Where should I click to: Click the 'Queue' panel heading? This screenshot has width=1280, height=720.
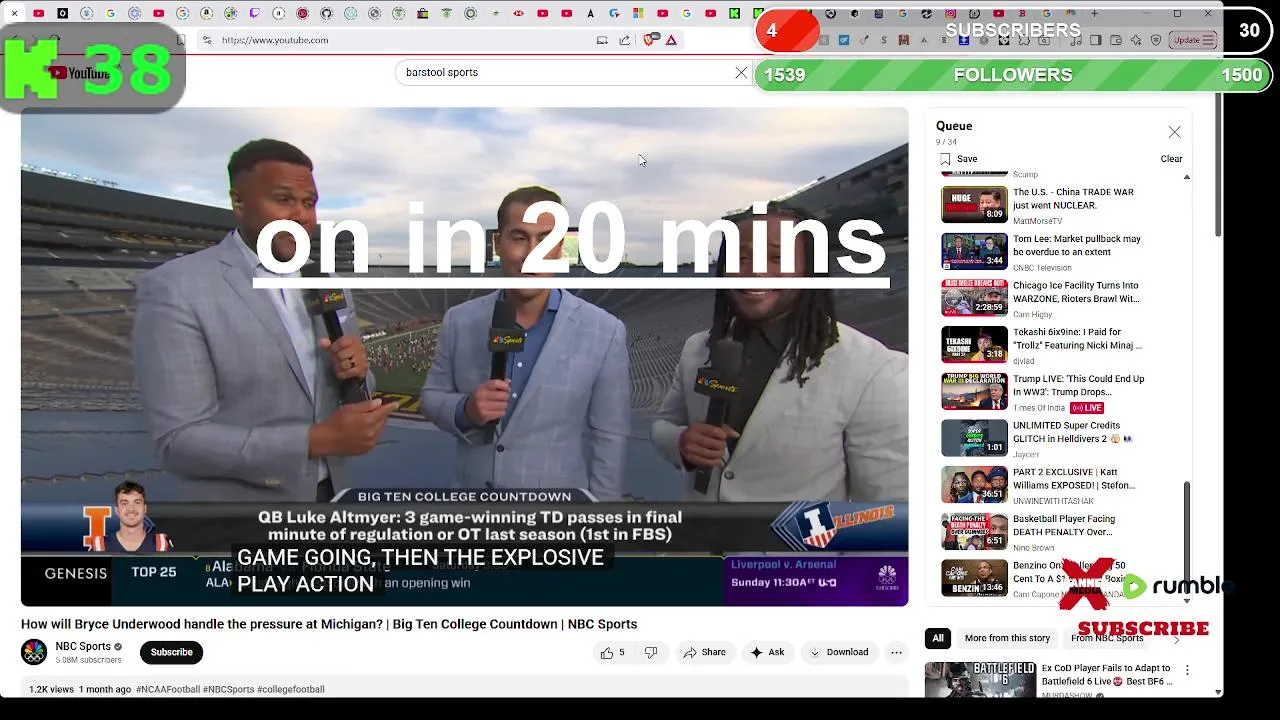[954, 126]
